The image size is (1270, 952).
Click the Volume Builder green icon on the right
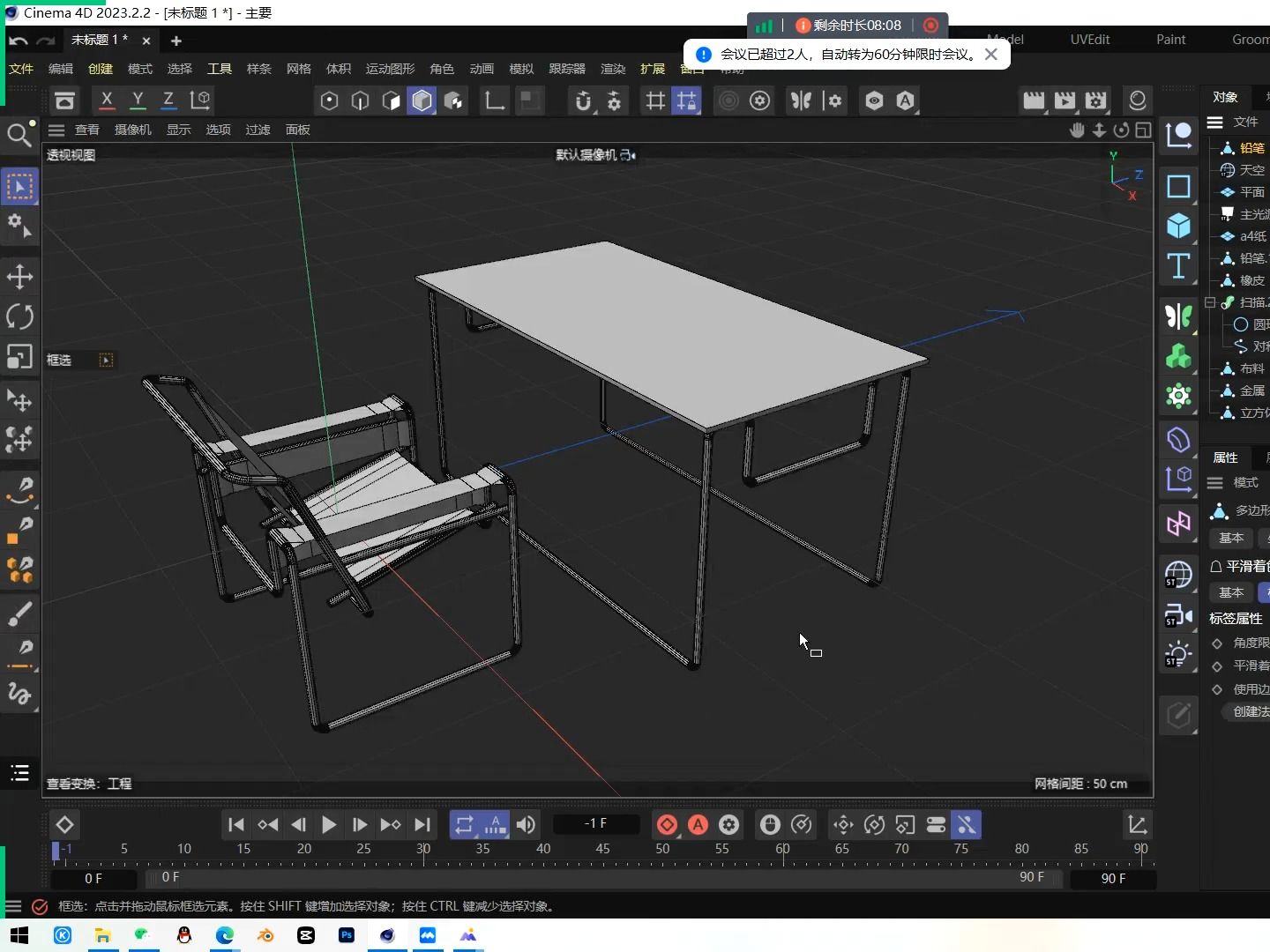coord(1179,357)
